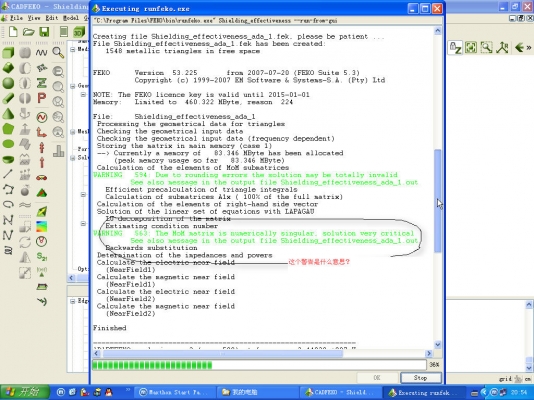Click the zoom-to-window icon in the view toolbar
The width and height of the screenshot is (534, 400).
[x=486, y=47]
